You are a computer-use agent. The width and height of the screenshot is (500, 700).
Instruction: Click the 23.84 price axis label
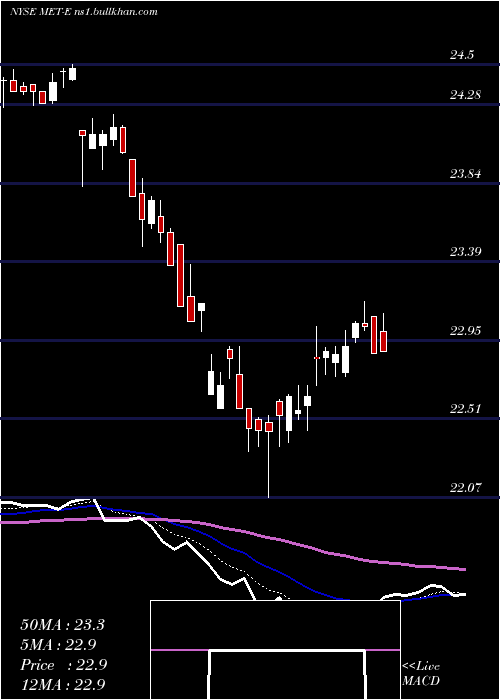click(465, 174)
